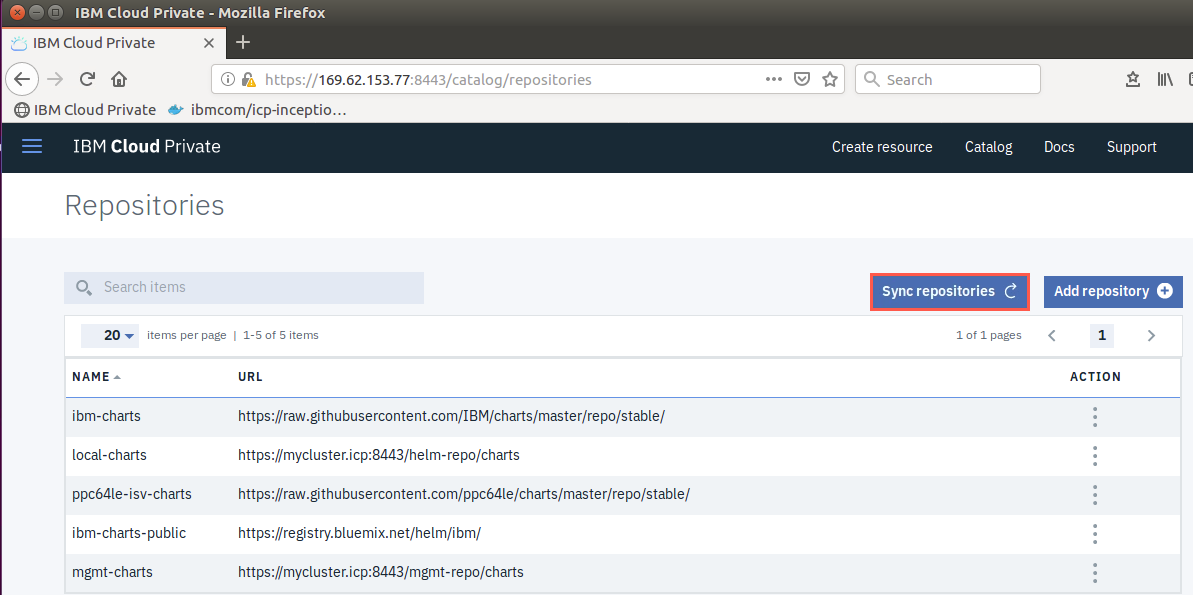
Task: Click the magnifier icon in Search items
Action: click(84, 288)
